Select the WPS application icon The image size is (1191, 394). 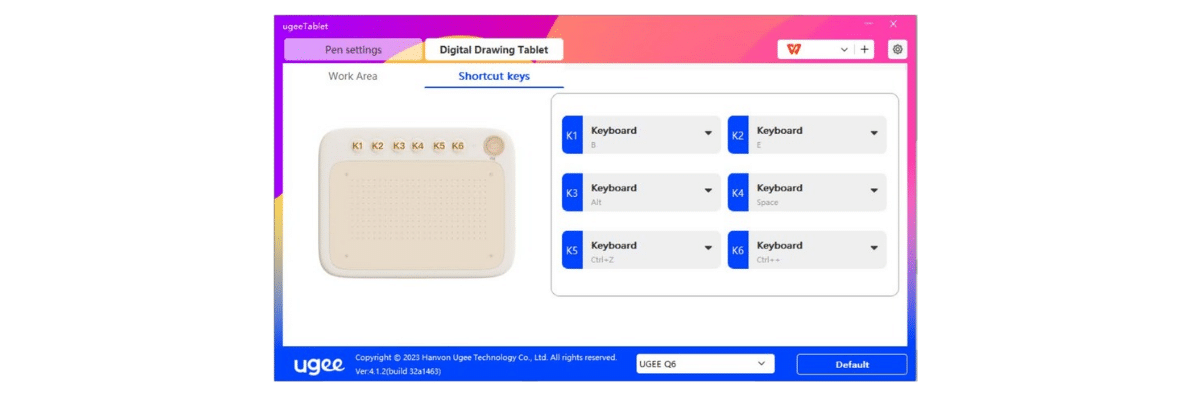(794, 49)
